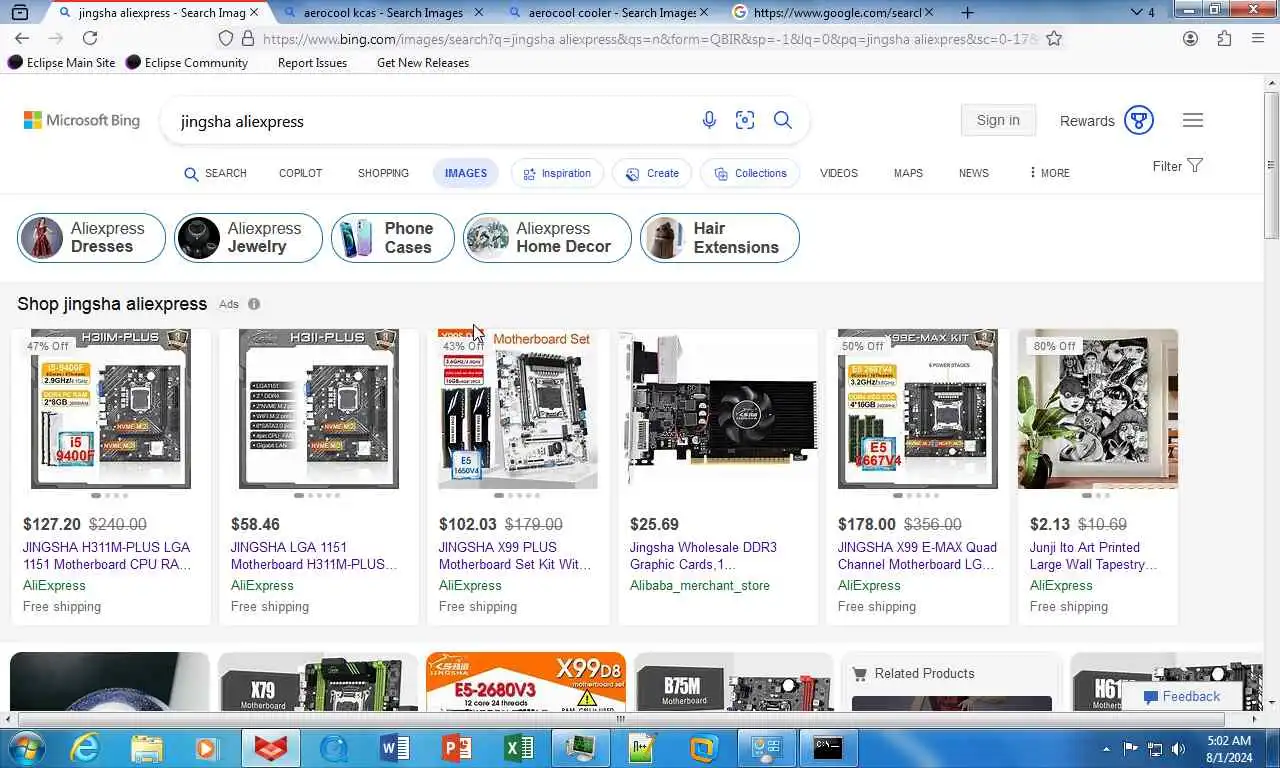Launch Internet Explorer from taskbar
Image resolution: width=1280 pixels, height=768 pixels.
87,748
